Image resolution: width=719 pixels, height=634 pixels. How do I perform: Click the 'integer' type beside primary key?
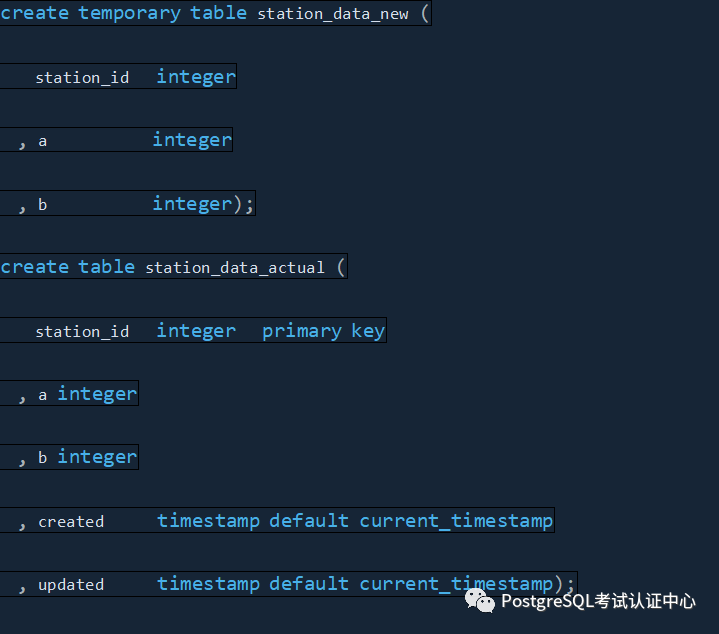[196, 331]
